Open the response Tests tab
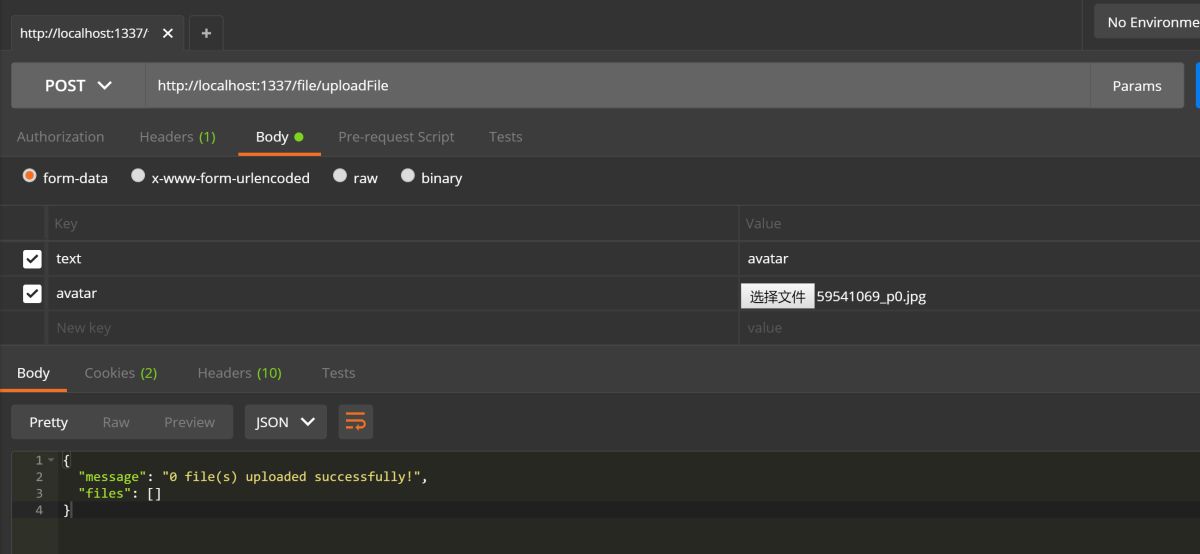 [x=339, y=373]
